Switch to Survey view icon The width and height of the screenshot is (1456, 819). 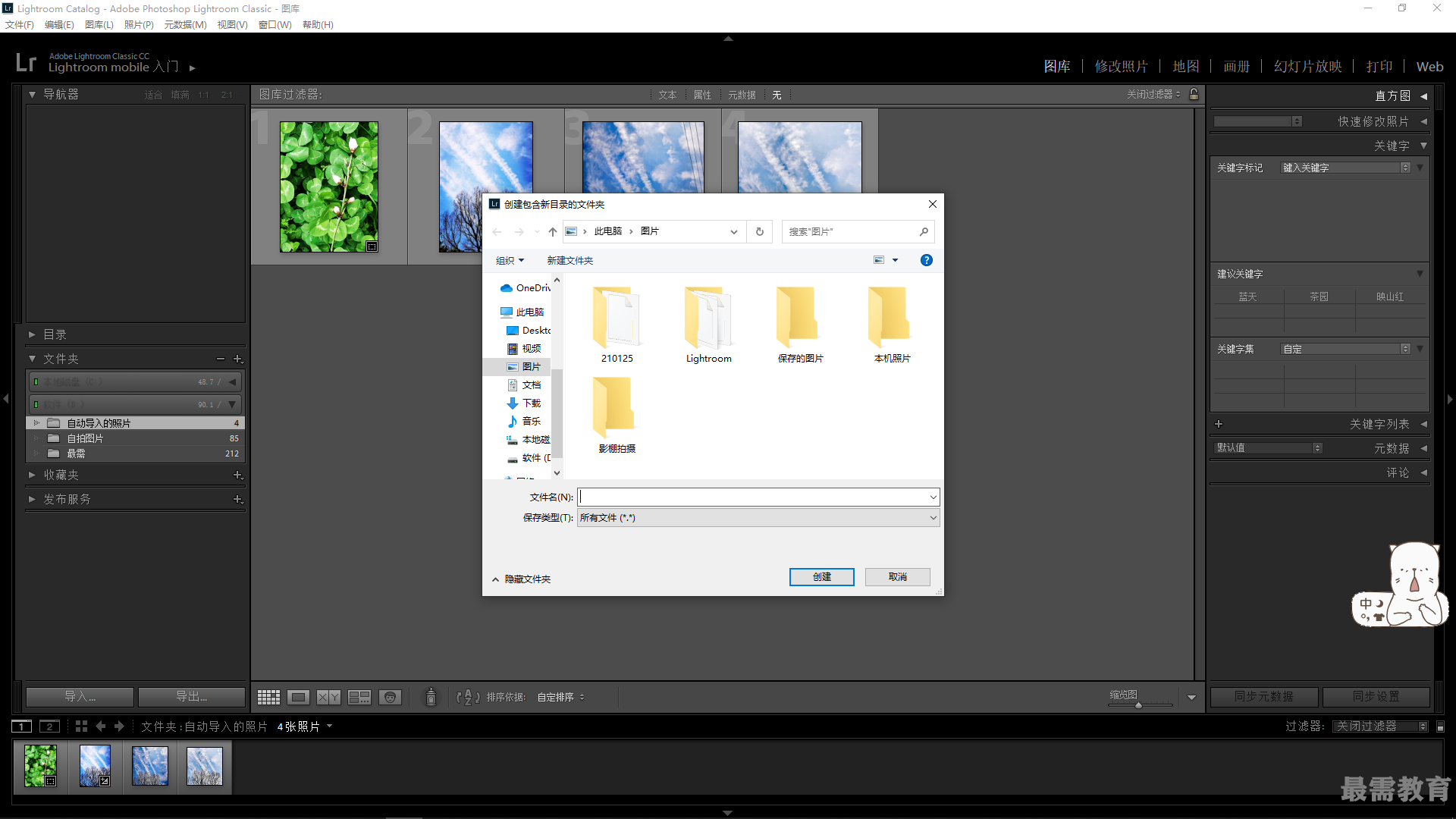tap(359, 697)
